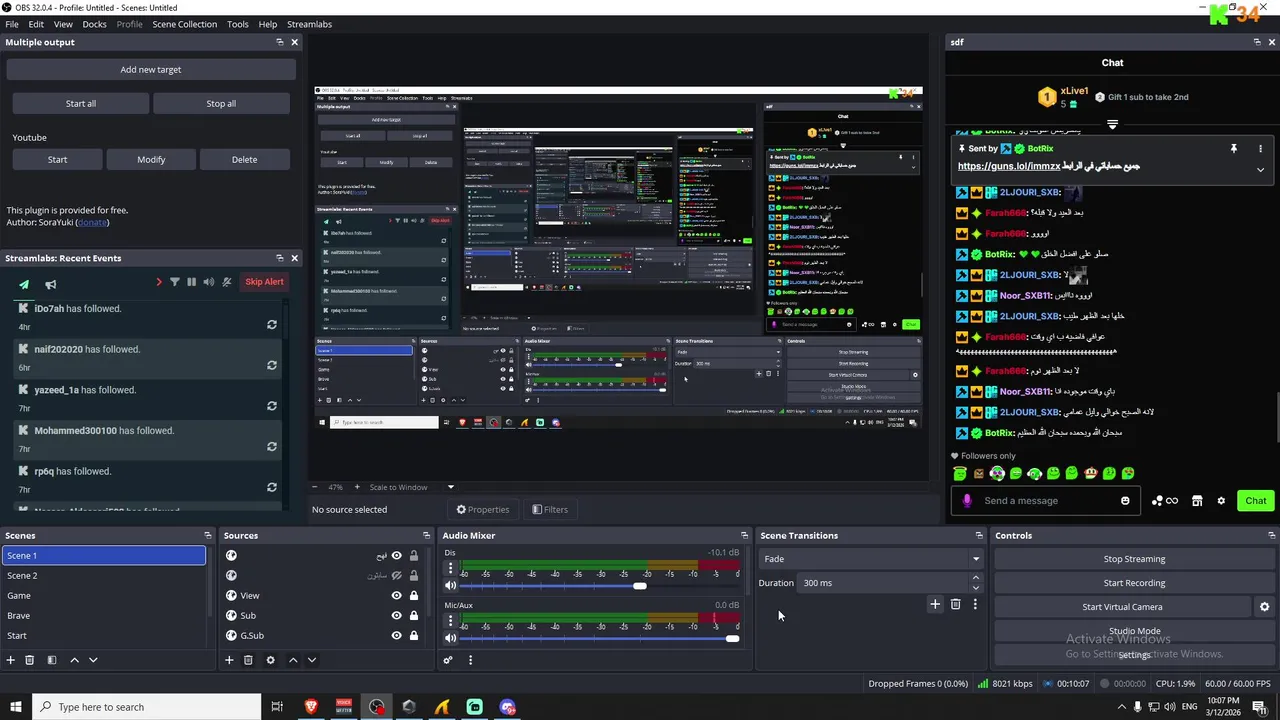
Task: Open scene filters icon in the Scenes toolbar
Action: 52,660
